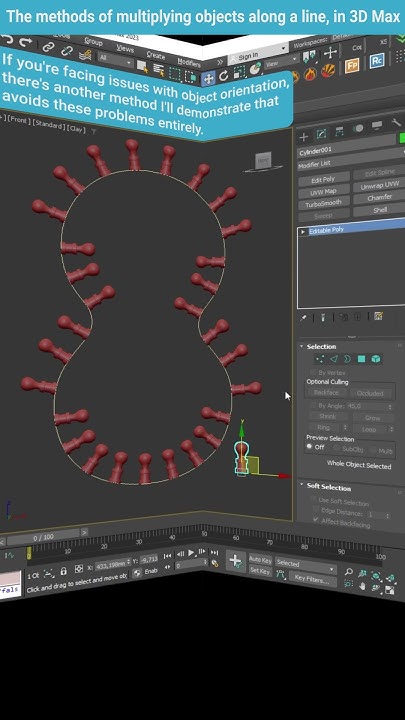Select Edge sub-object level icon
The height and width of the screenshot is (720, 405).
pos(334,359)
